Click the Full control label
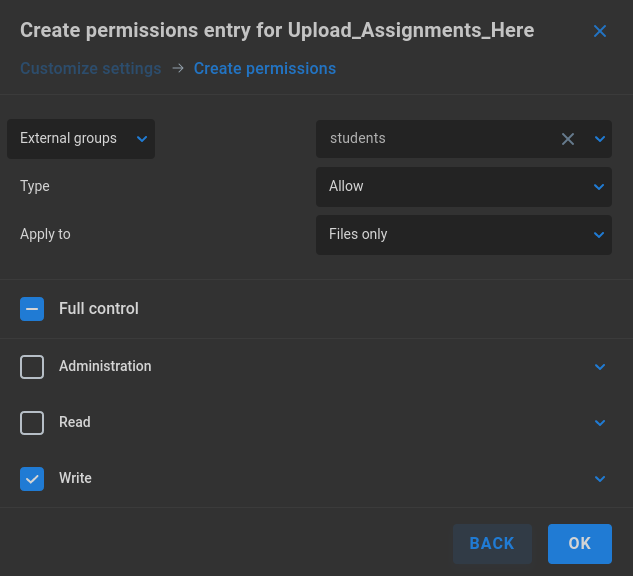Image resolution: width=633 pixels, height=576 pixels. [99, 309]
